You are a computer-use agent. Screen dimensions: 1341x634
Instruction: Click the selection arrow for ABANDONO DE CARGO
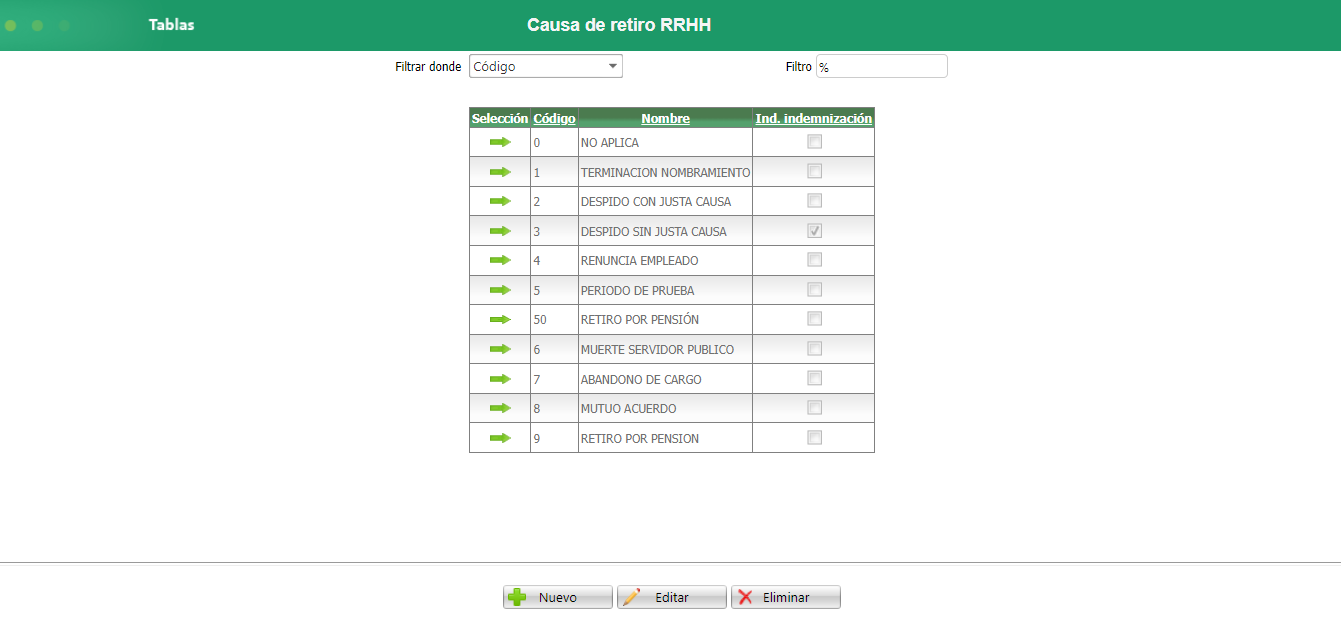(499, 378)
